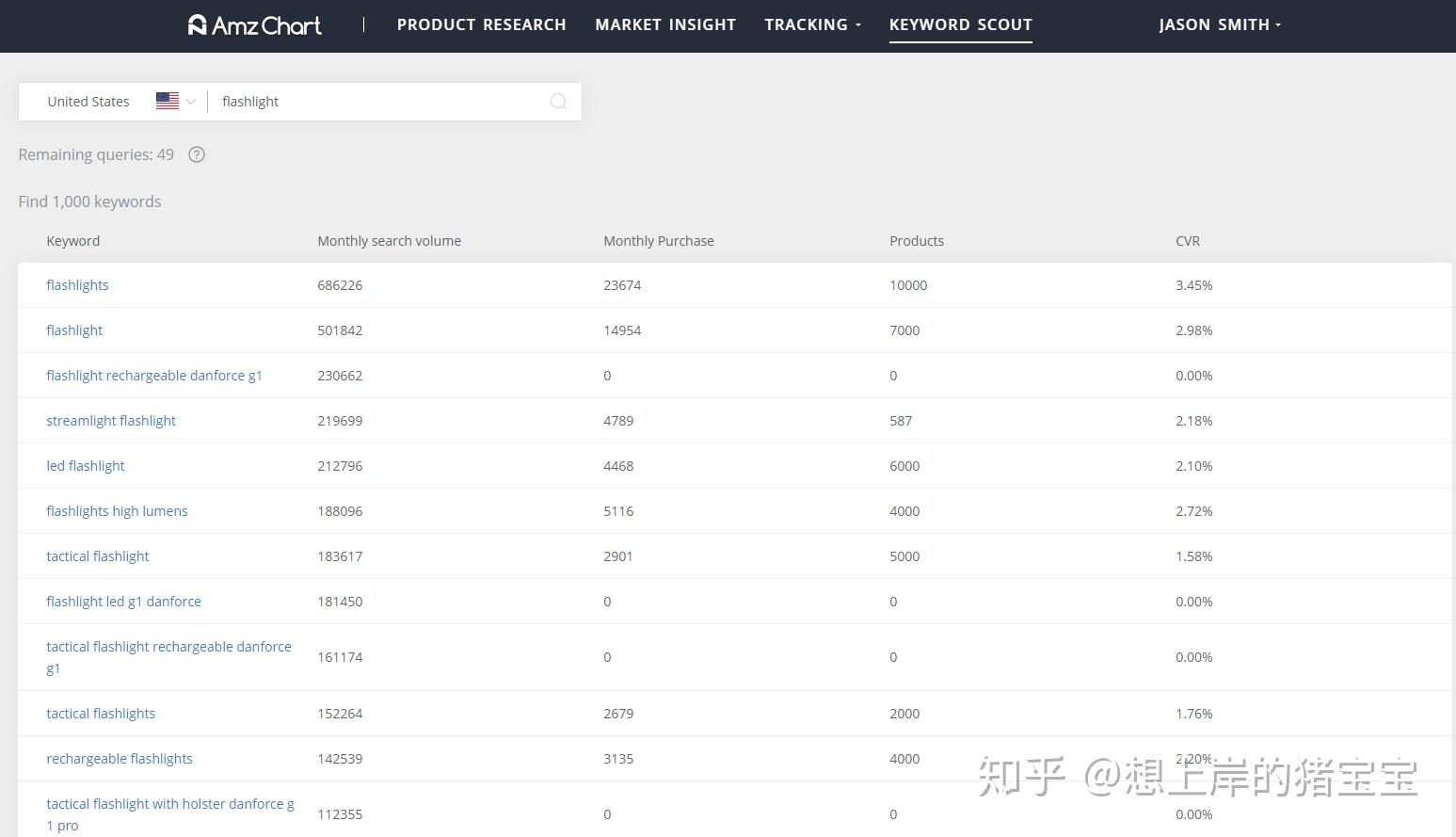Open the 'flashlights' keyword link
This screenshot has height=837, width=1456.
77,285
